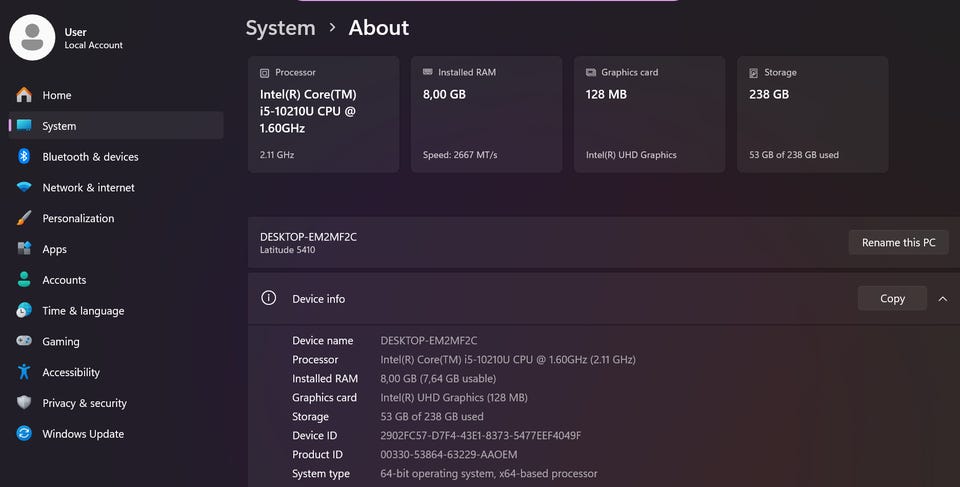Click the 238 GB storage value
Screen dimensions: 960x487
(x=769, y=94)
